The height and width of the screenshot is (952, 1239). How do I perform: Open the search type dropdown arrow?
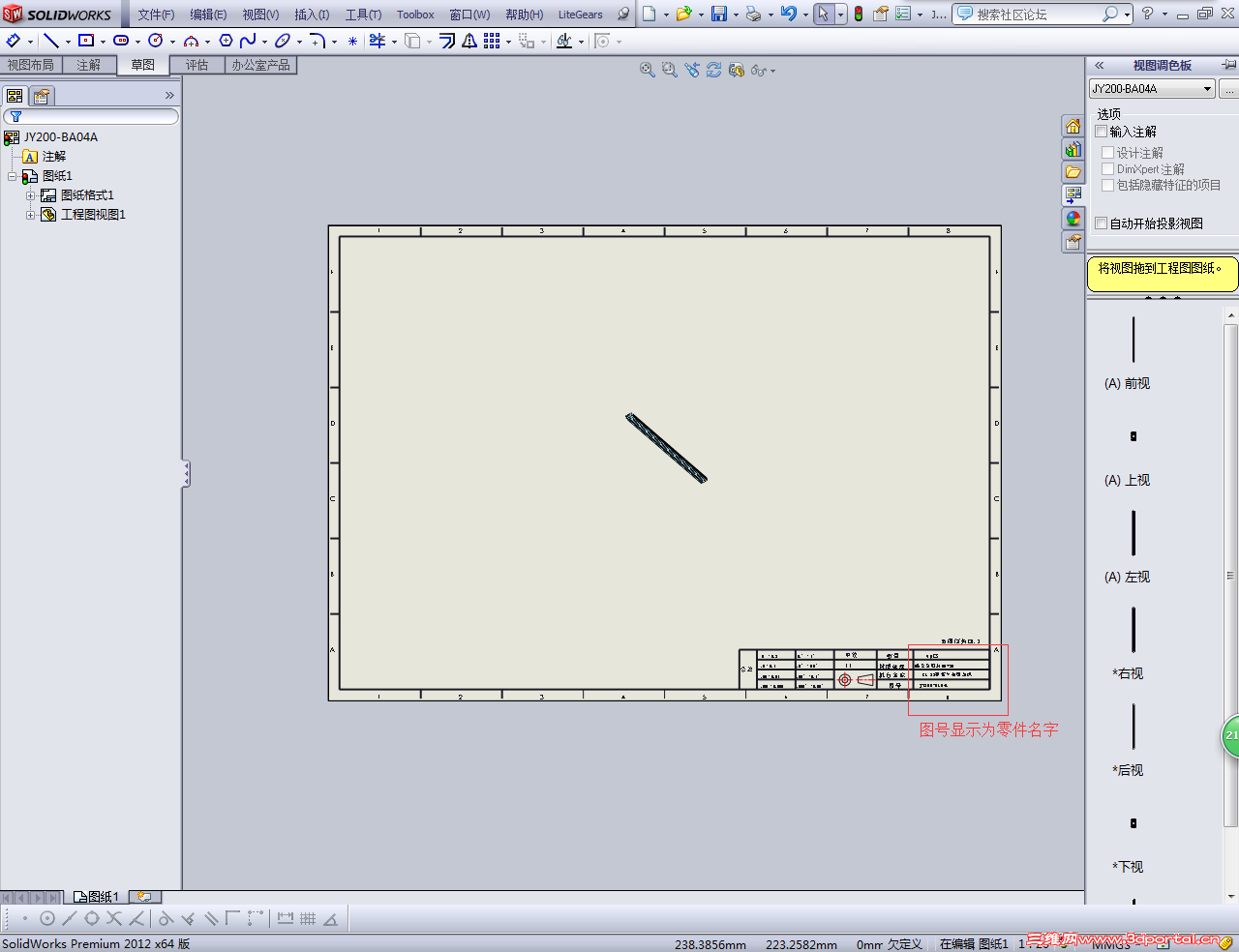pos(1128,15)
